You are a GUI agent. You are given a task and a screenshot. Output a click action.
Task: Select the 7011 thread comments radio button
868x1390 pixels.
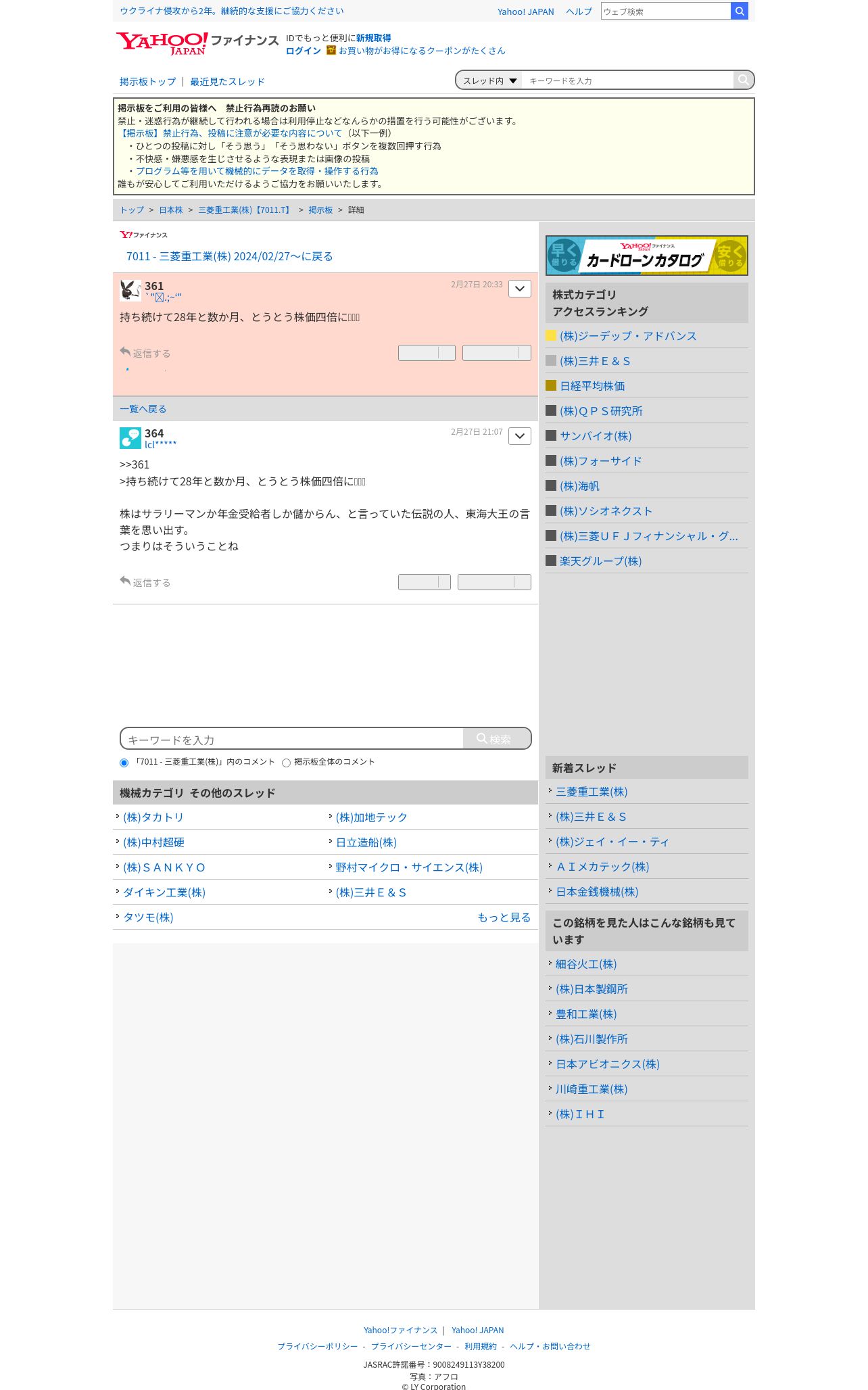[124, 763]
